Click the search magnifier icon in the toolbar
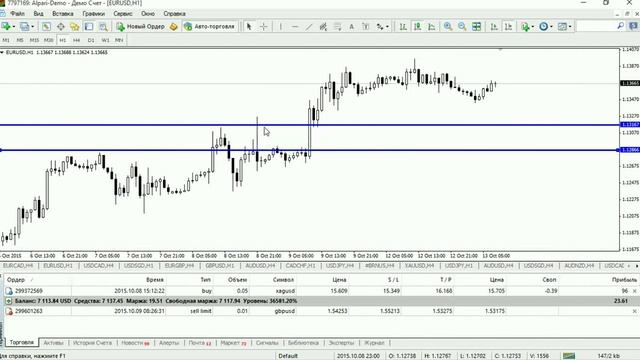The image size is (640, 360). click(x=620, y=26)
